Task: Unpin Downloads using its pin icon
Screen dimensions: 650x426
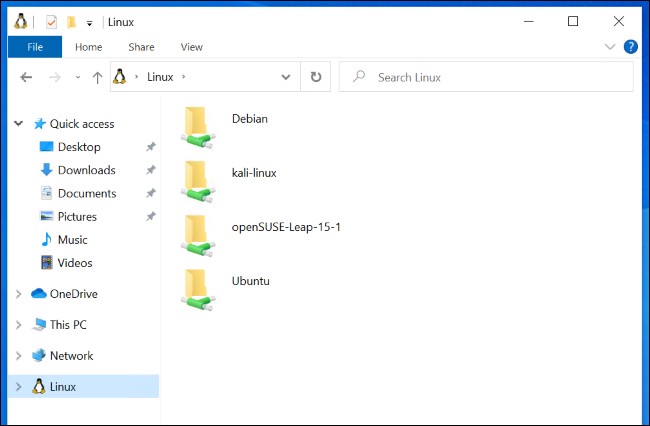Action: [x=150, y=170]
